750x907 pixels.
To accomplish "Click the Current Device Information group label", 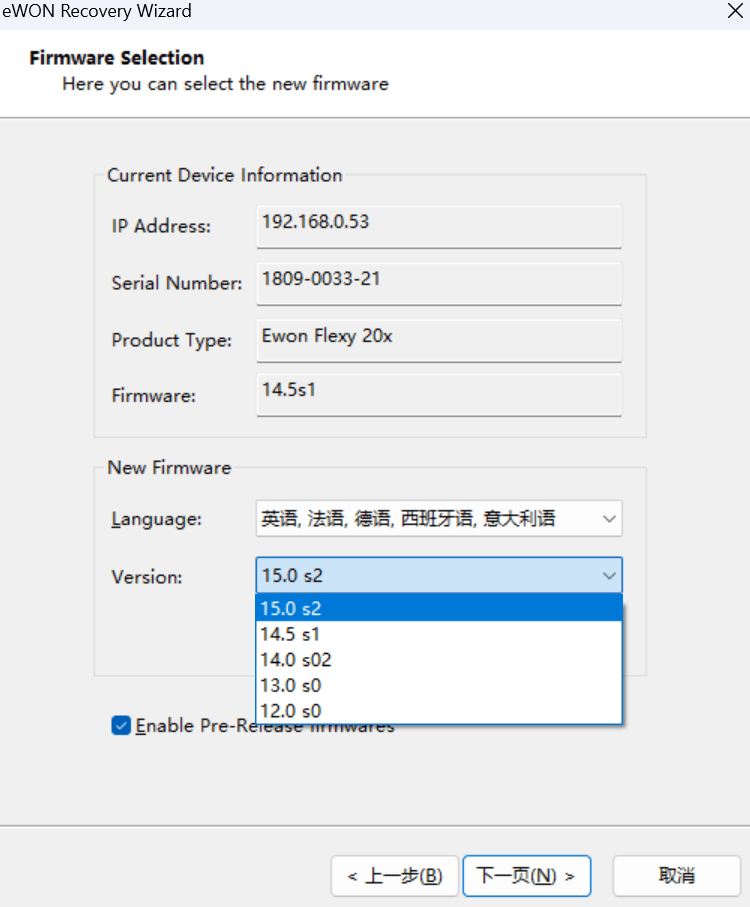I will point(225,175).
